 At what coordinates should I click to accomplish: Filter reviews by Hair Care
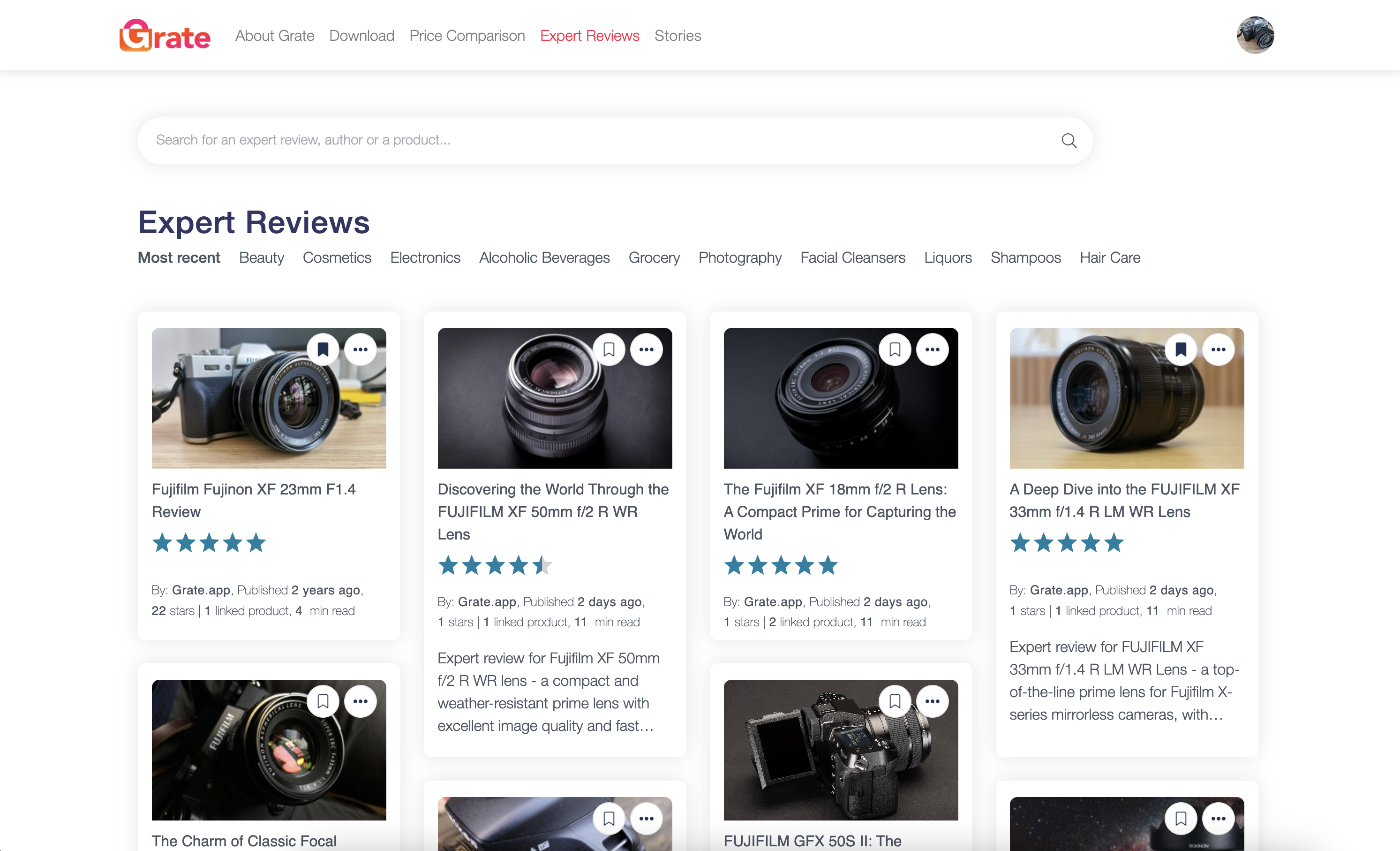(x=1110, y=258)
